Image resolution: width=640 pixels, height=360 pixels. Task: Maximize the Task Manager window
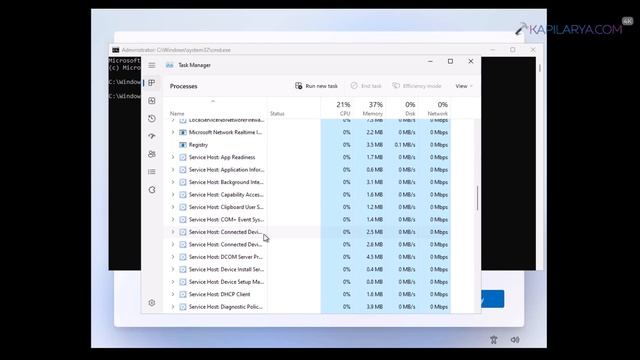[x=450, y=61]
